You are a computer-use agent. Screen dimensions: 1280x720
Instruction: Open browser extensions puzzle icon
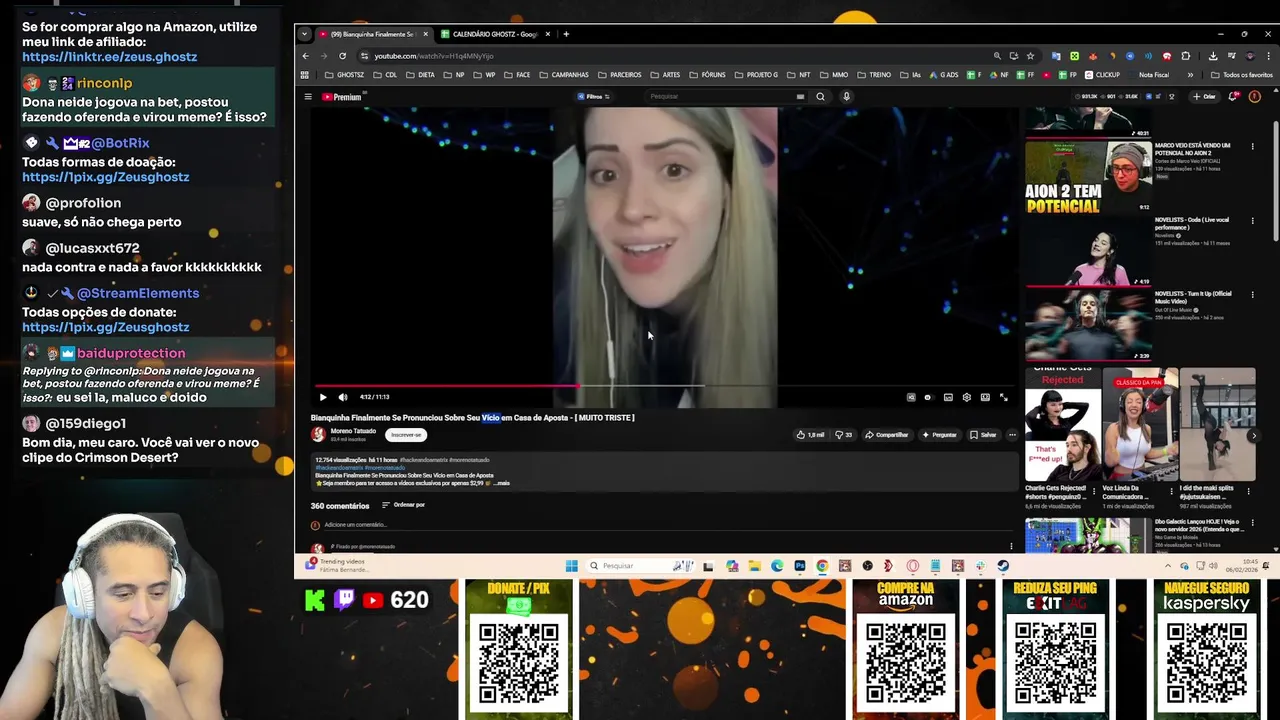click(x=1186, y=56)
